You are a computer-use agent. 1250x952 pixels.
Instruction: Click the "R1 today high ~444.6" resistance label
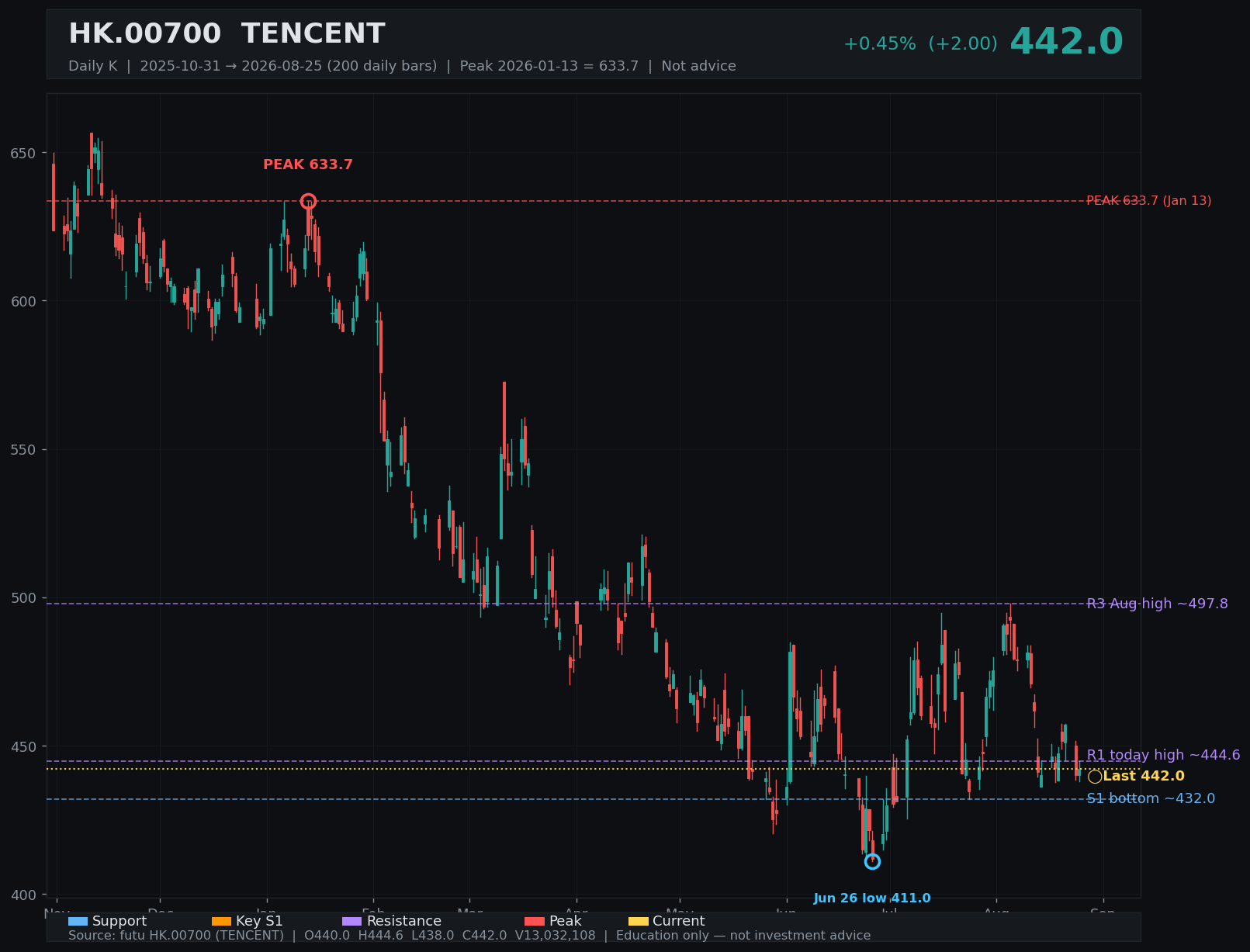tap(1163, 755)
